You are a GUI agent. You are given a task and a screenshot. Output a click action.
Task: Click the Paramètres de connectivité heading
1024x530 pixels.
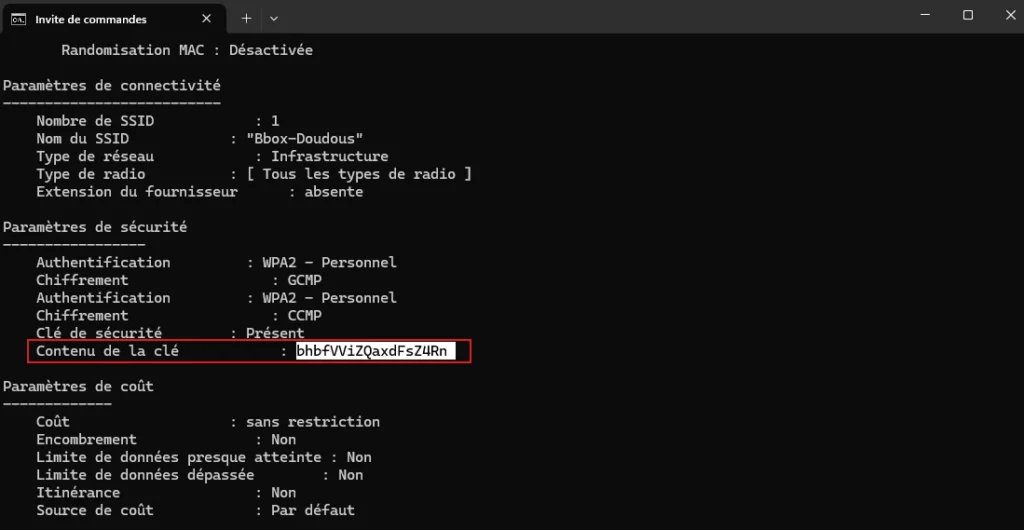coord(112,86)
